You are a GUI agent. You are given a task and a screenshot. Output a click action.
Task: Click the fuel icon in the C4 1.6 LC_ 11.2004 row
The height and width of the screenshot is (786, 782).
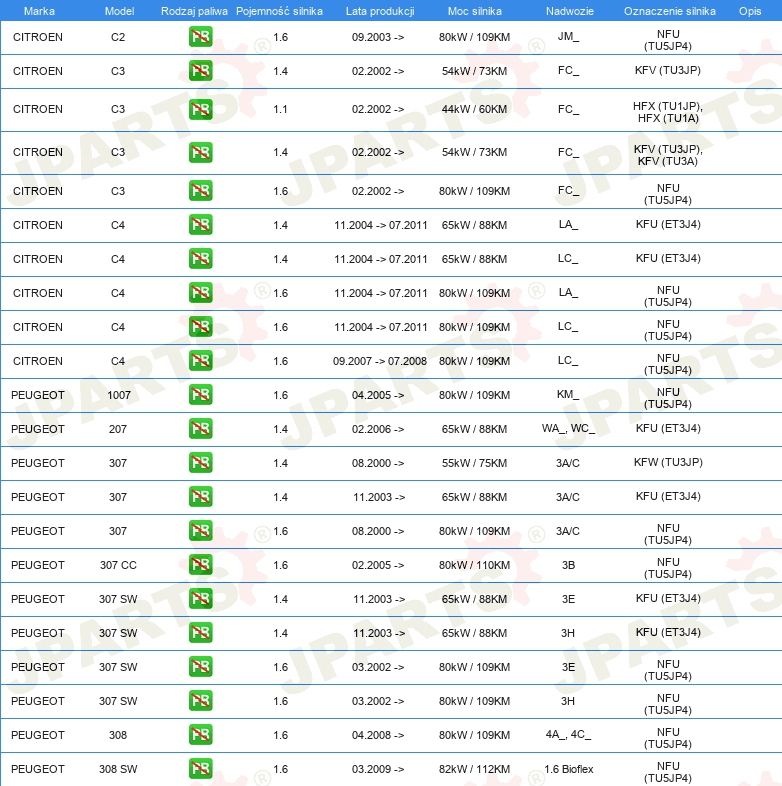[201, 327]
